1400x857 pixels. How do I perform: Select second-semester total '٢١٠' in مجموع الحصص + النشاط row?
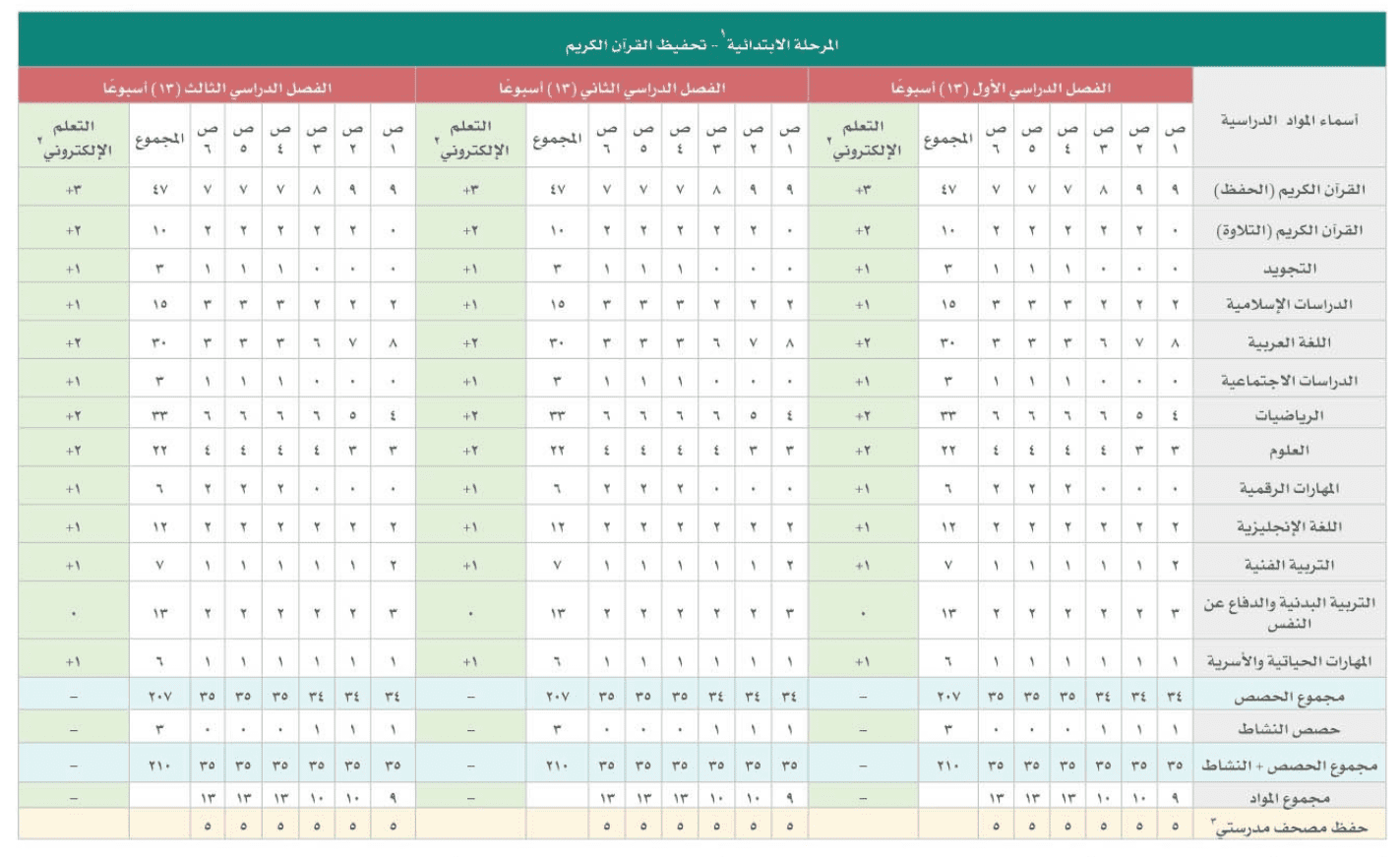tap(557, 765)
